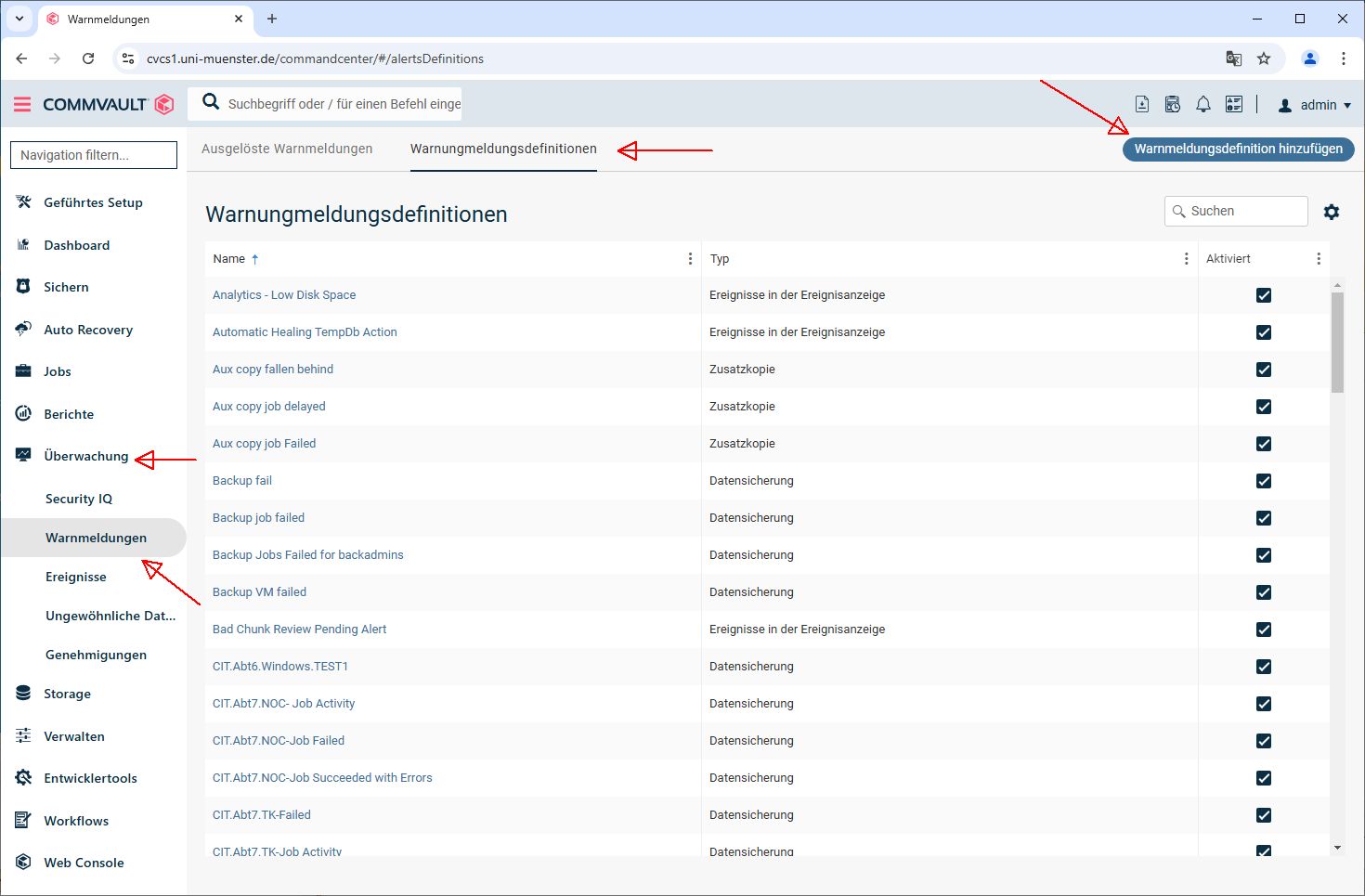This screenshot has height=896, width=1365.
Task: Open the Aux copy fallen behind alert link
Action: [272, 370]
